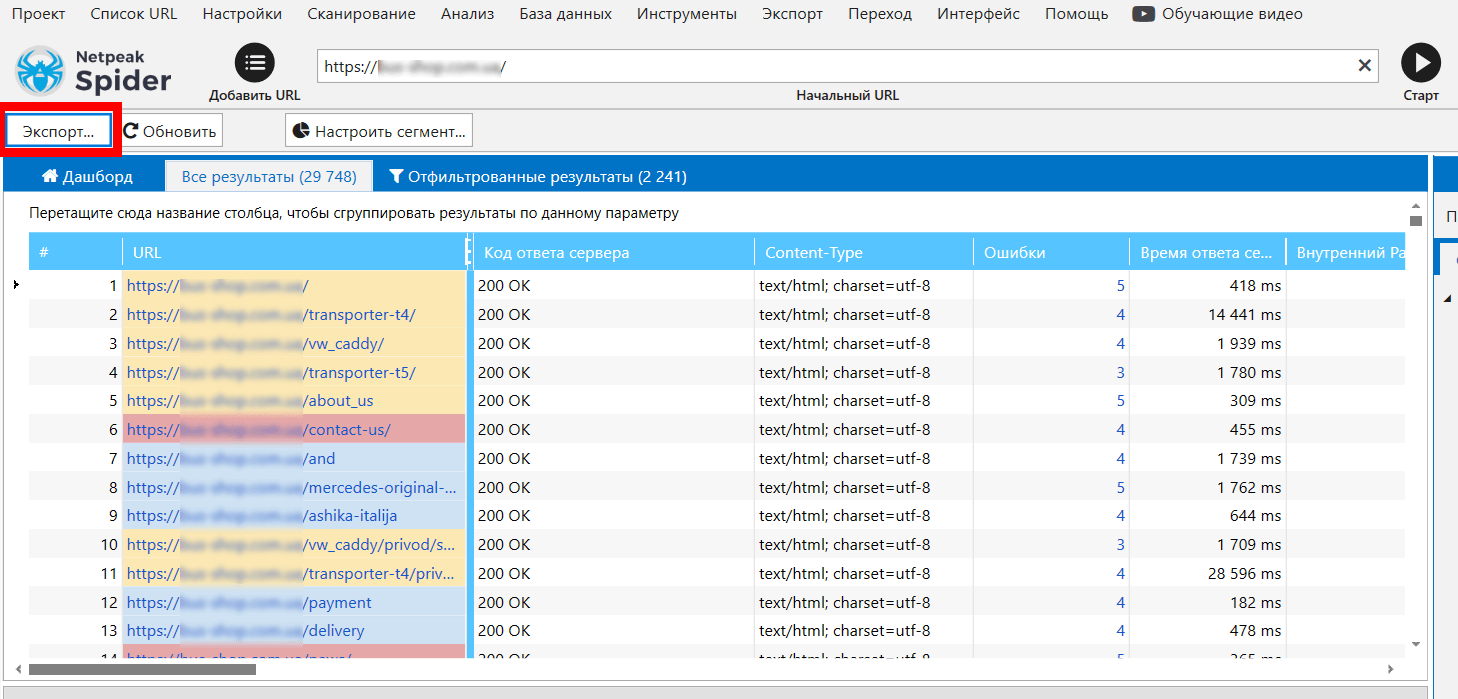Click the YouTube icon near Обучающие видео

pos(1142,14)
